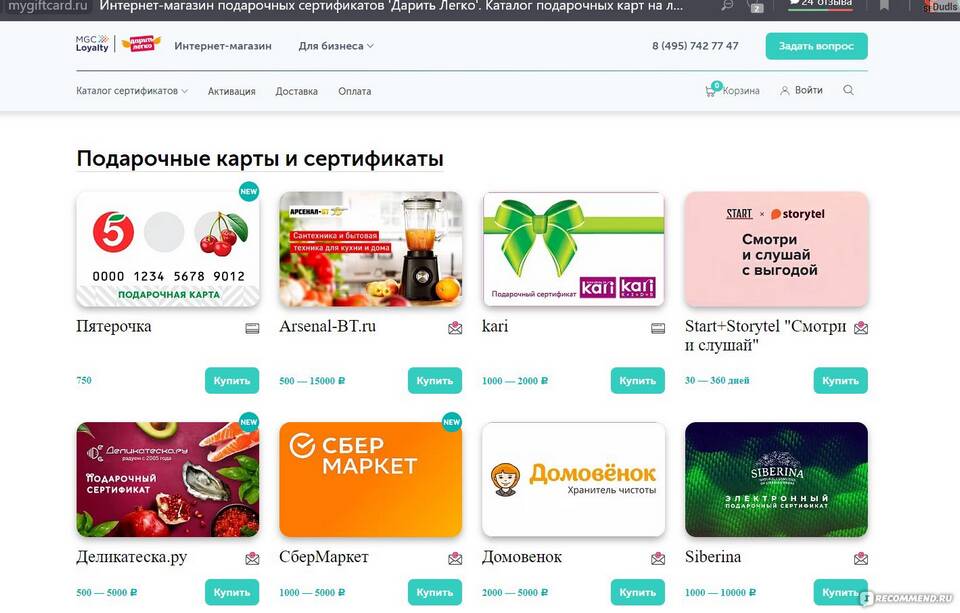Expand the Каталог сертификатов dropdown
This screenshot has width=960, height=613.
click(x=132, y=91)
